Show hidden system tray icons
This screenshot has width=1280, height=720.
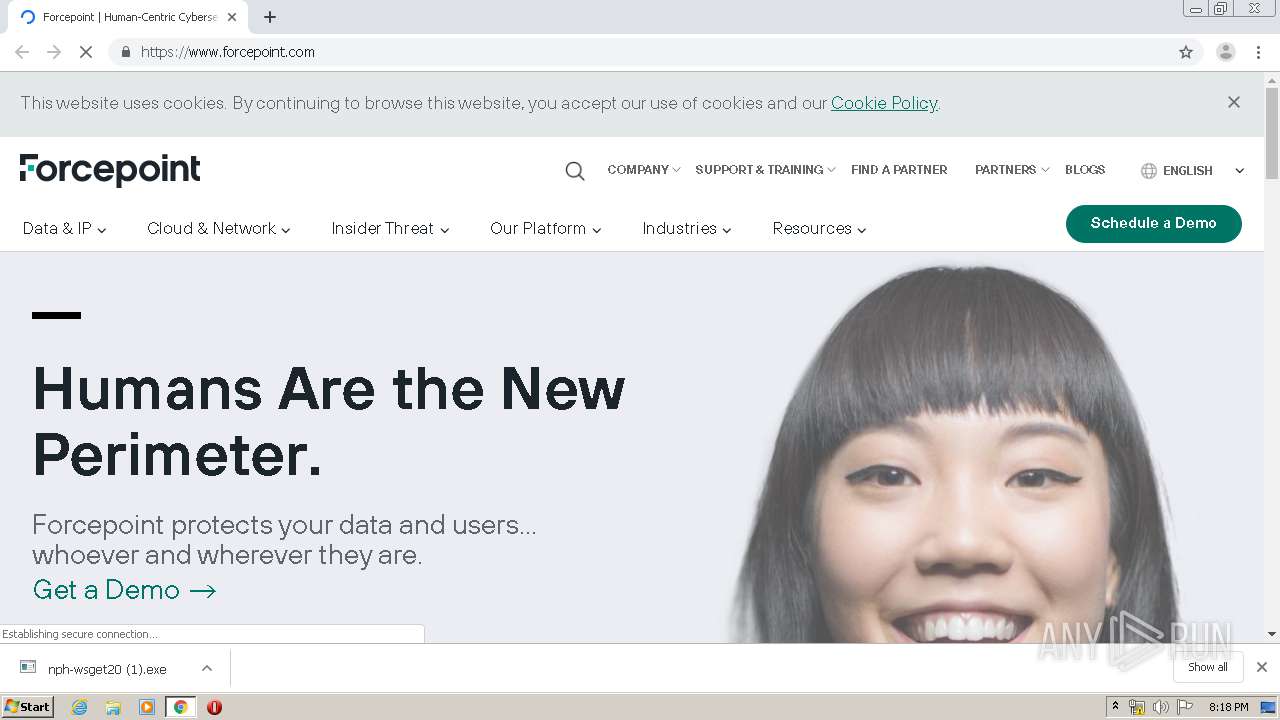coord(1116,707)
